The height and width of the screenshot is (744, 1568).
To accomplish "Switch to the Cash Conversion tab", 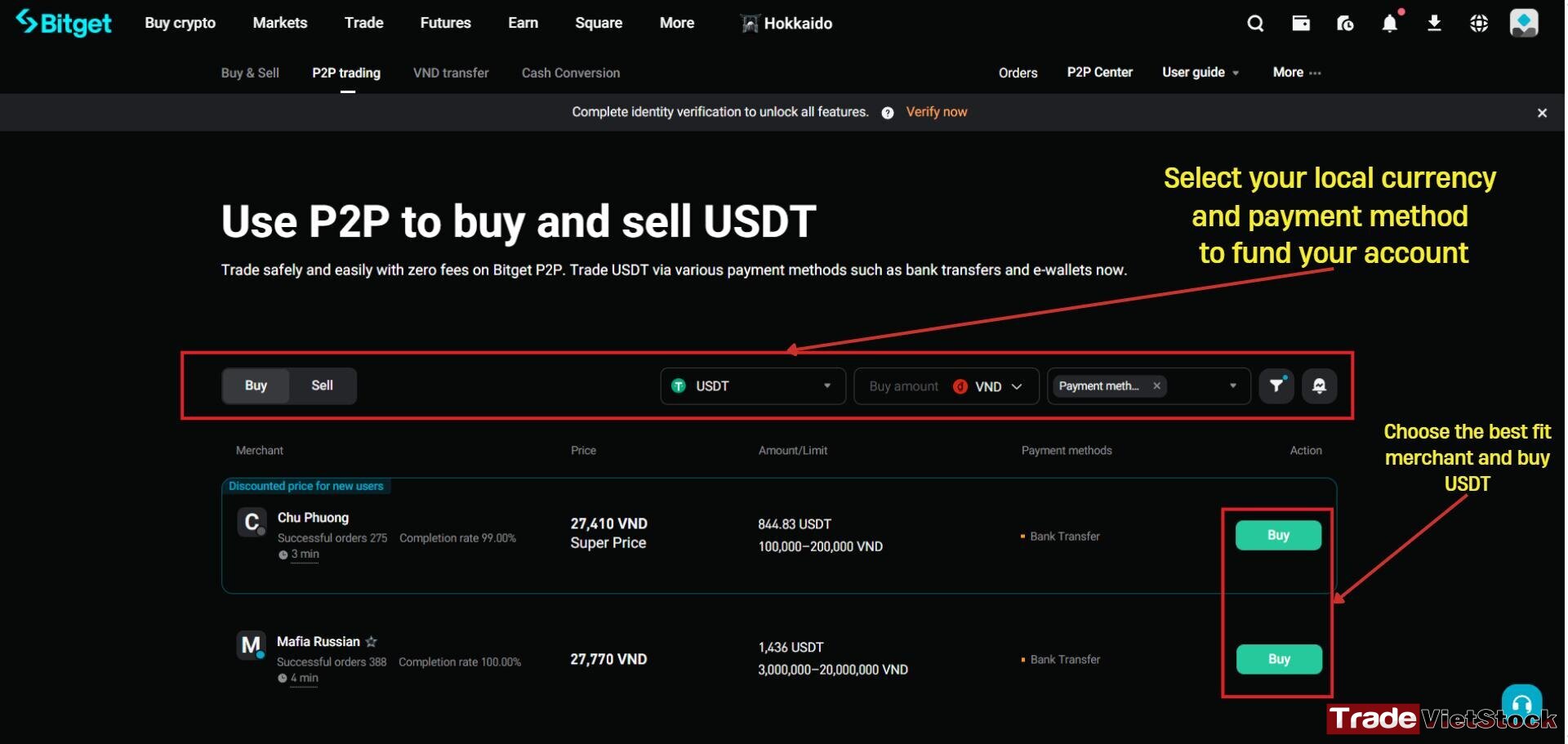I will tap(571, 73).
